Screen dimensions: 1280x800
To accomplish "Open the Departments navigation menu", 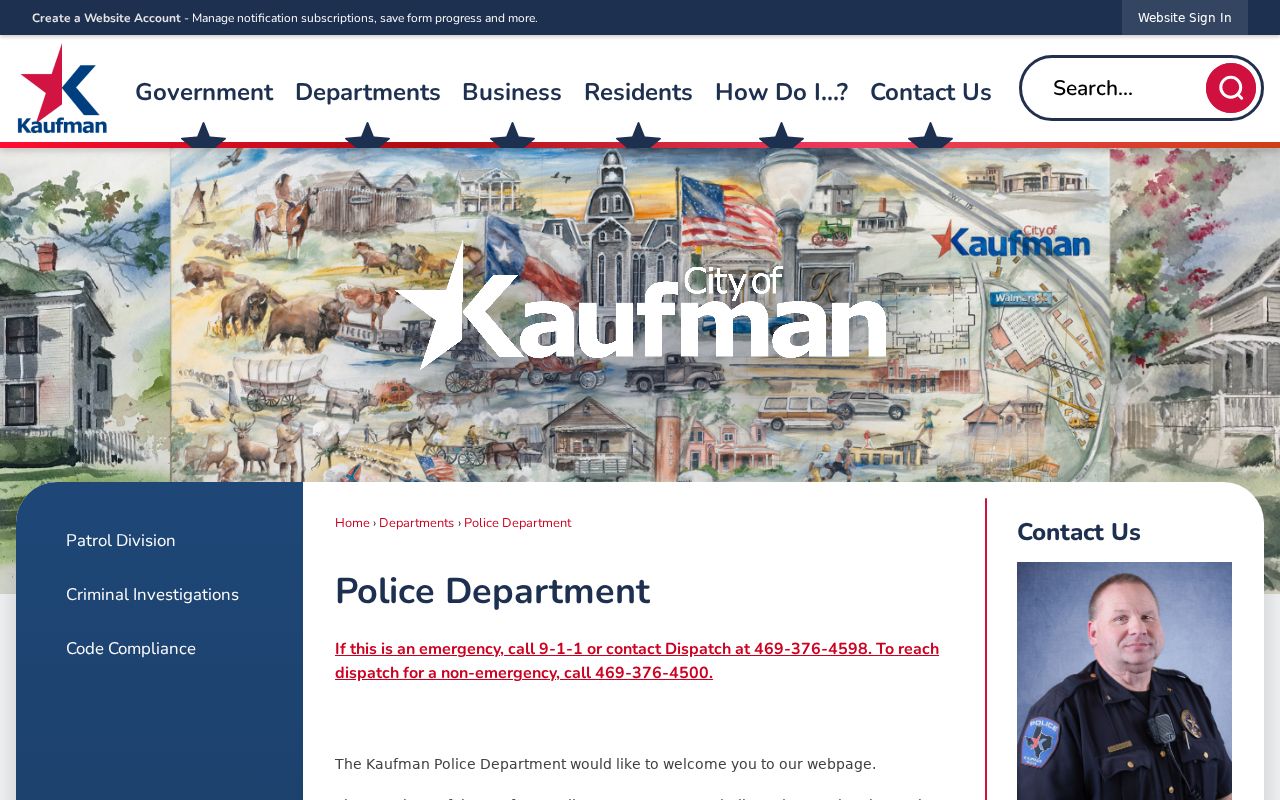I will (x=368, y=92).
